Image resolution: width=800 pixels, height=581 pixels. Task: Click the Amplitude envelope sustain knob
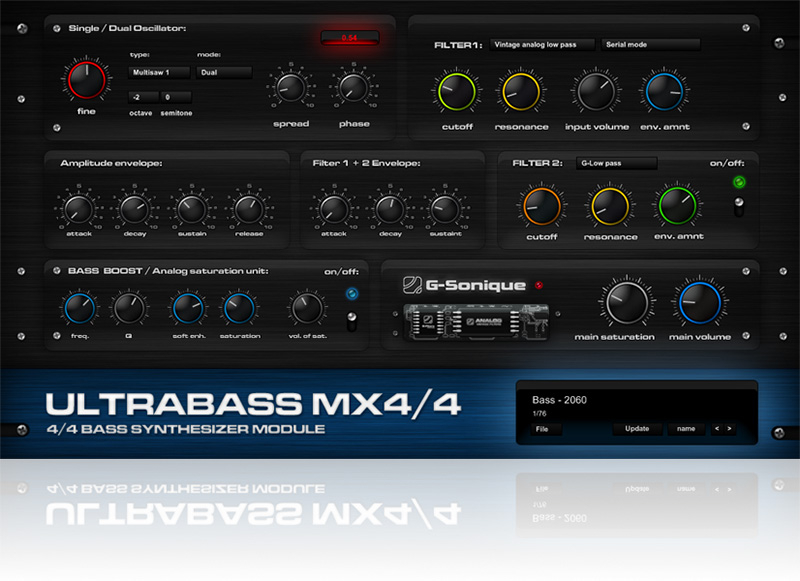[x=192, y=209]
